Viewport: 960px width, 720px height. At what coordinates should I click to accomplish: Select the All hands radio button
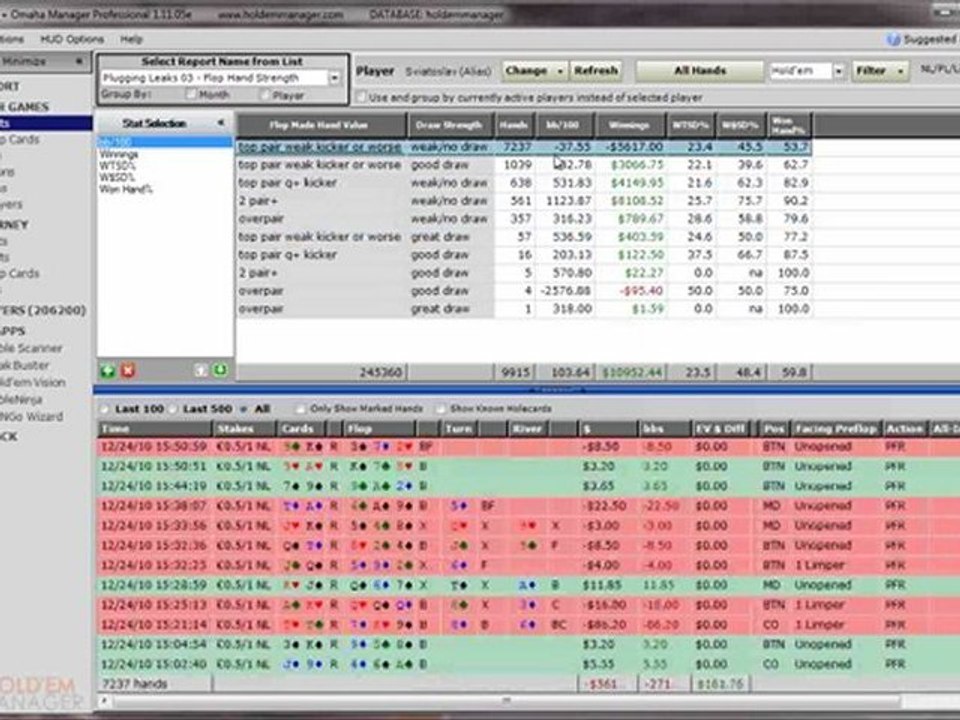tap(244, 409)
